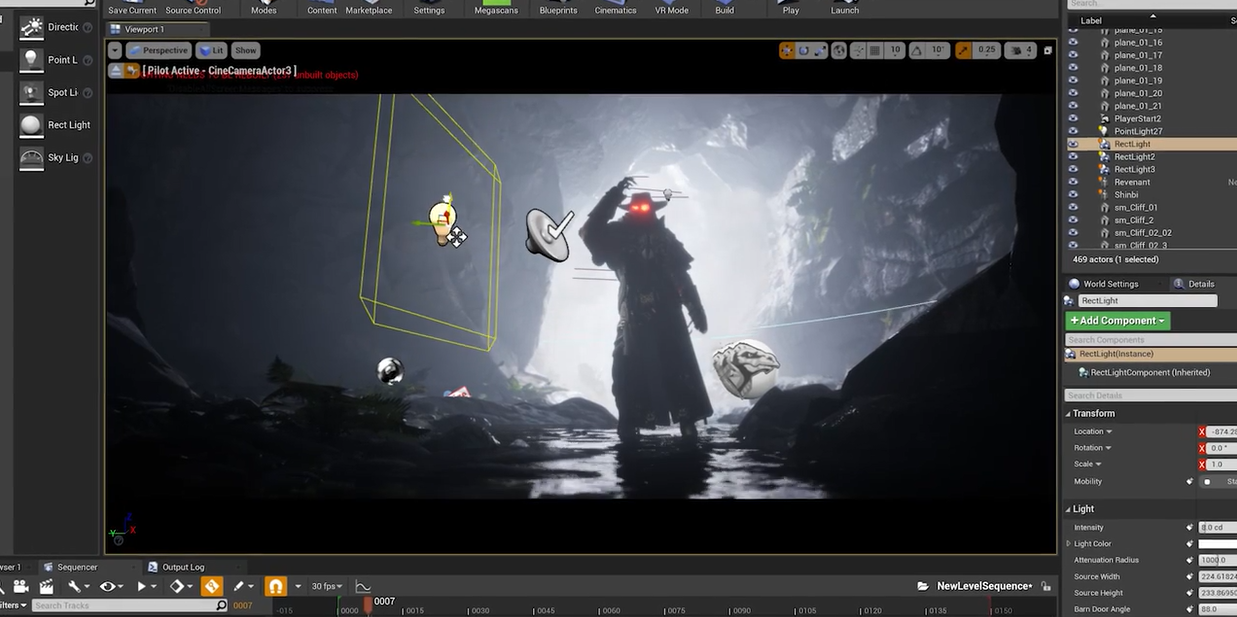Open the Show flags menu
Screen dimensions: 1237x617
click(246, 50)
